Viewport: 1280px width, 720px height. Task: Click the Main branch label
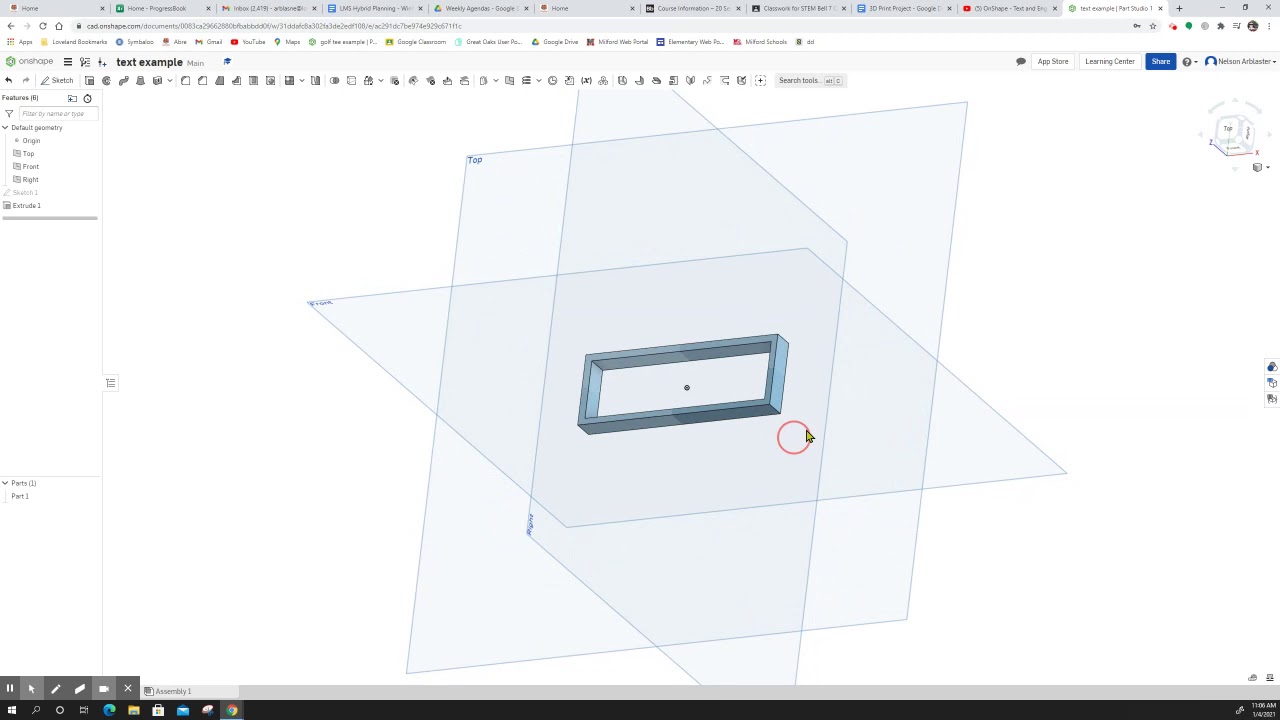pyautogui.click(x=195, y=63)
